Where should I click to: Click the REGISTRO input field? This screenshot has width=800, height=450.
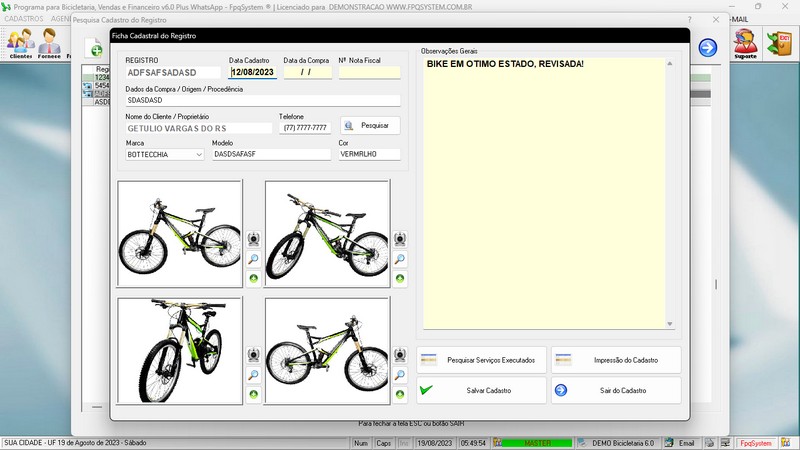click(172, 72)
